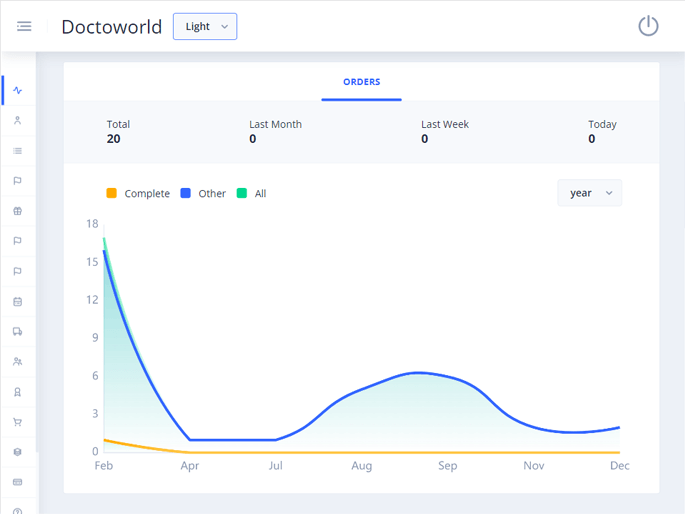Image resolution: width=685 pixels, height=514 pixels.
Task: Open the gift box sidebar icon
Action: pos(18,211)
